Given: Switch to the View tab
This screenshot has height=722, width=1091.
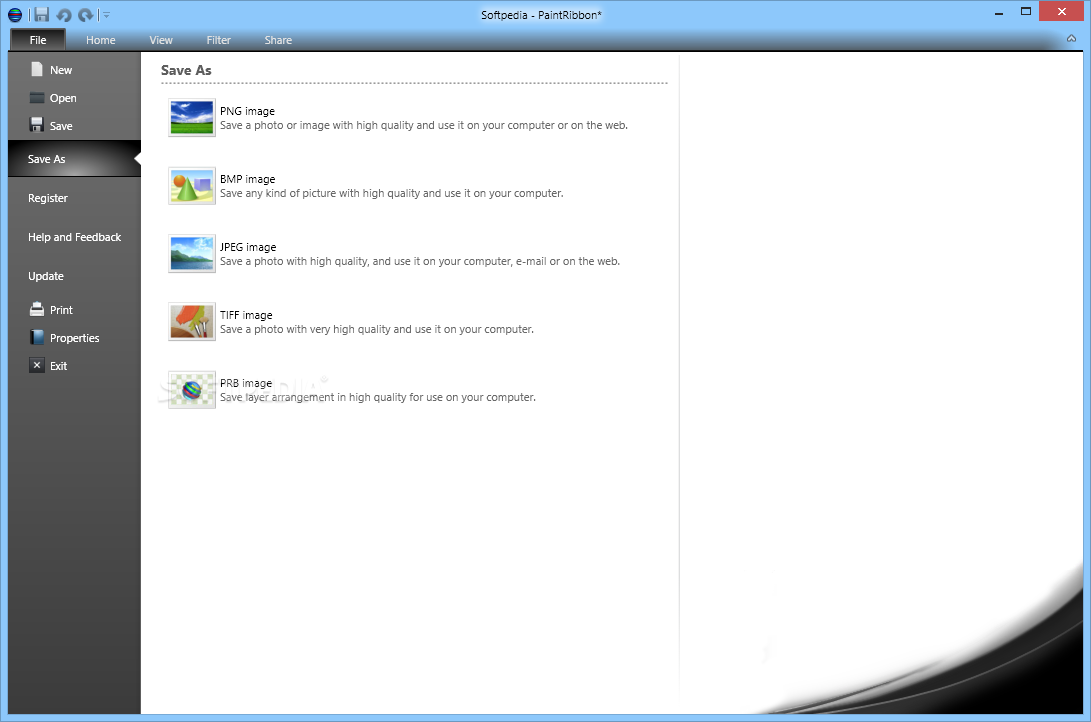Looking at the screenshot, I should tap(161, 40).
